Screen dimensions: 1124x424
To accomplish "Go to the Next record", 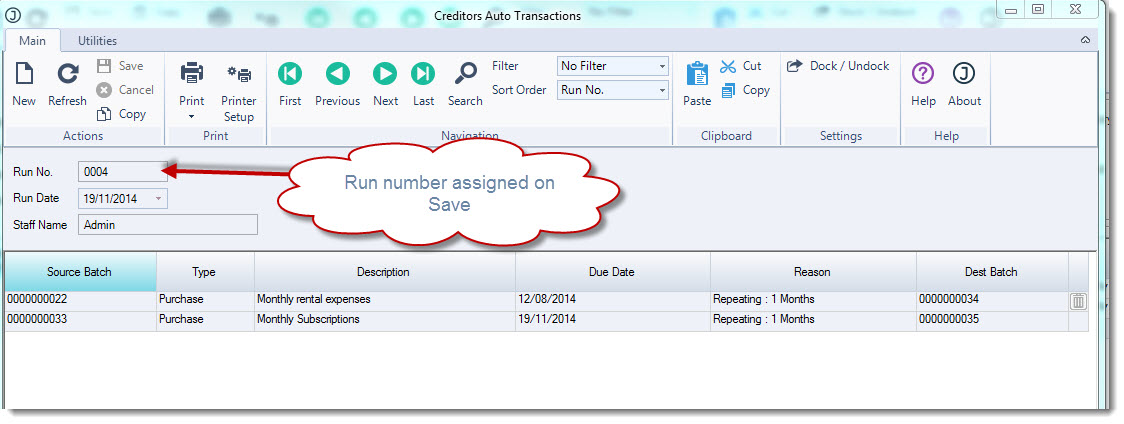I will point(385,85).
